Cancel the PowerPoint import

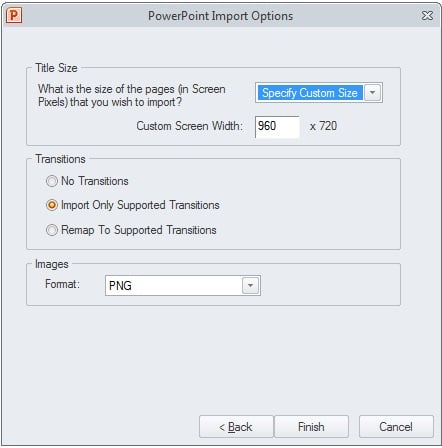point(396,427)
